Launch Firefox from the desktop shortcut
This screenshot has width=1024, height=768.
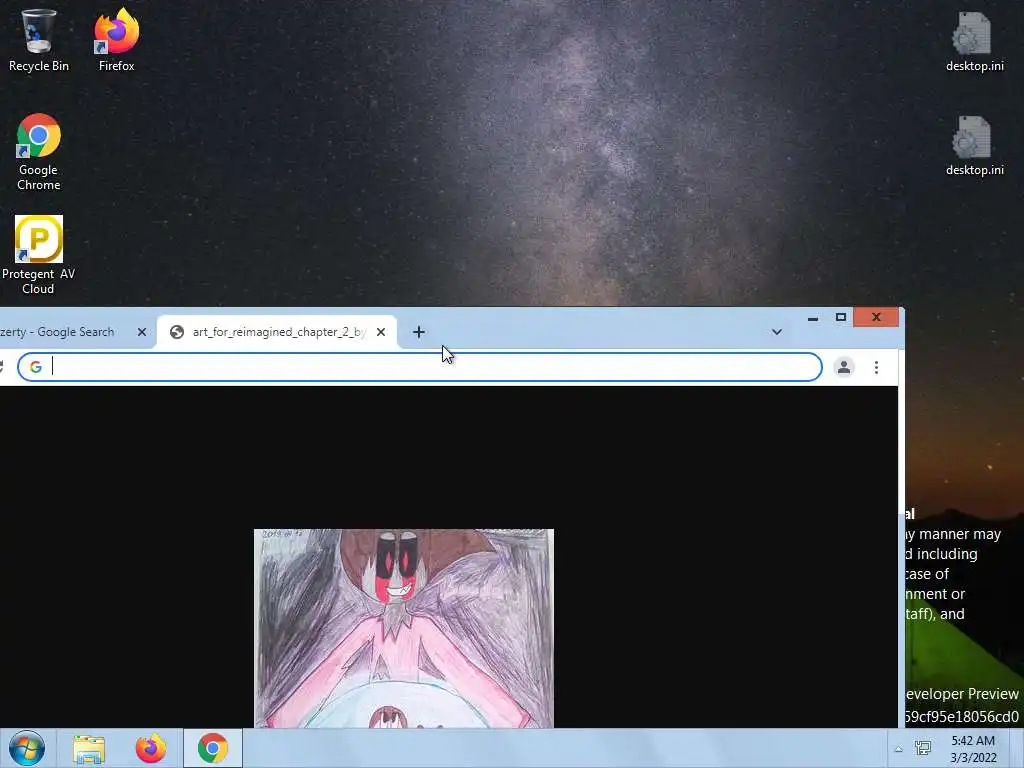point(116,40)
